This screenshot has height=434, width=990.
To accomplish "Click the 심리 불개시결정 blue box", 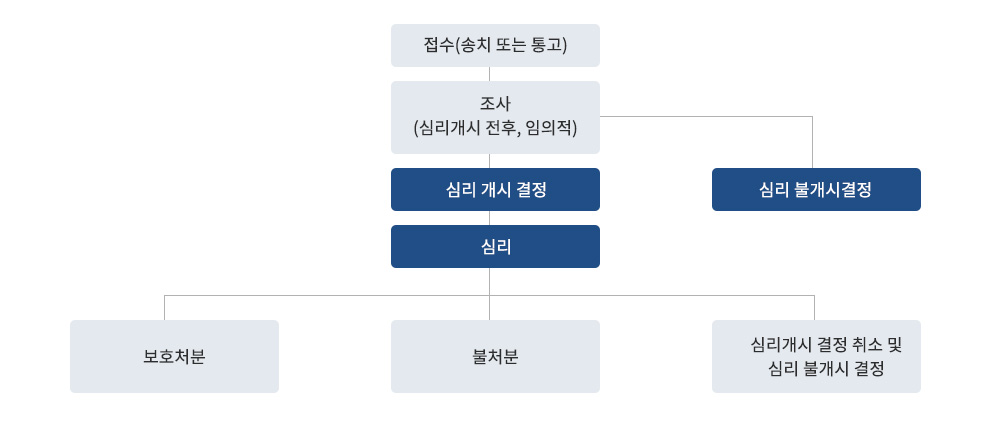I will pos(816,190).
